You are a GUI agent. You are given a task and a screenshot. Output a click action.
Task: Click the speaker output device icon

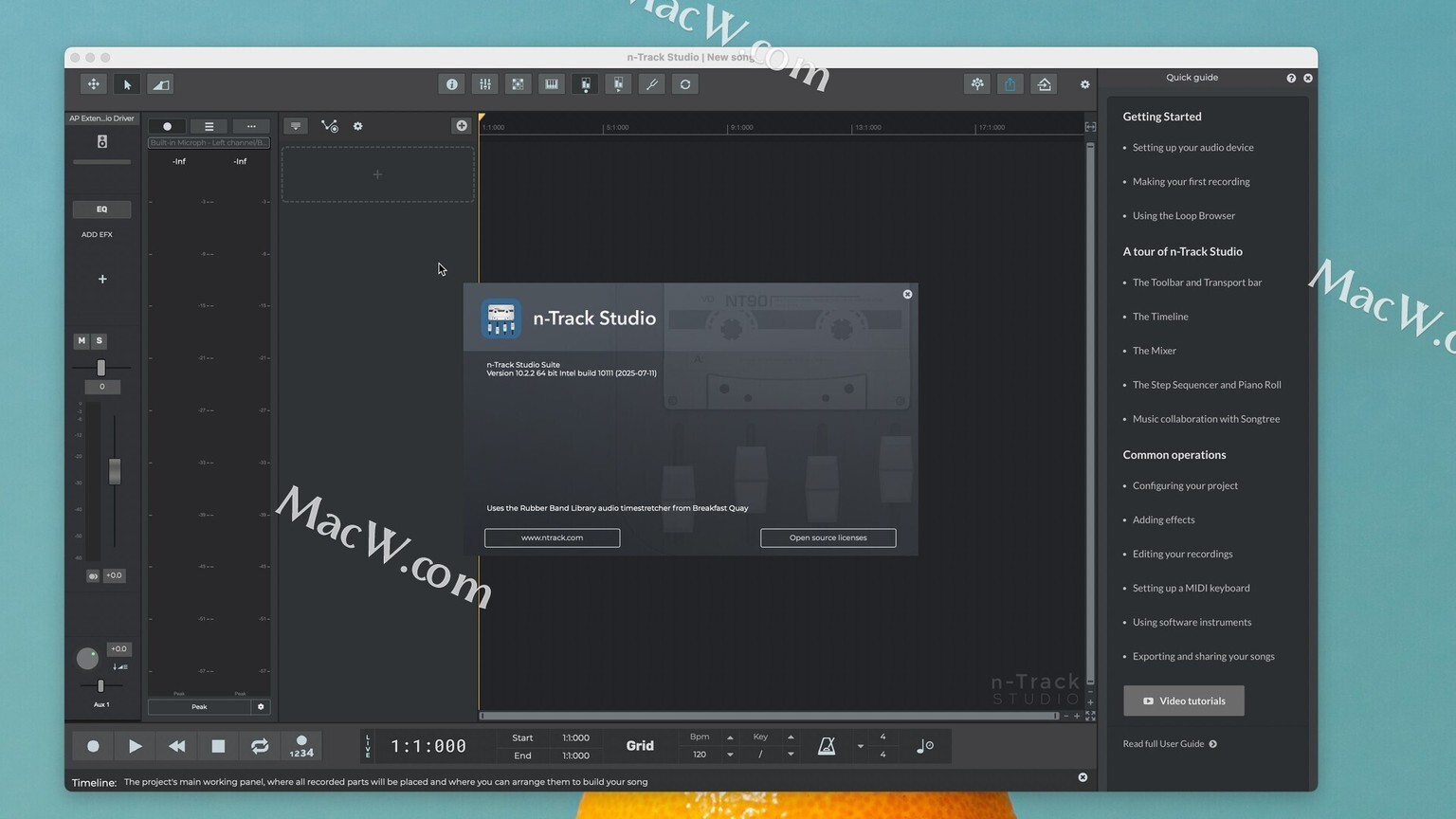point(102,141)
